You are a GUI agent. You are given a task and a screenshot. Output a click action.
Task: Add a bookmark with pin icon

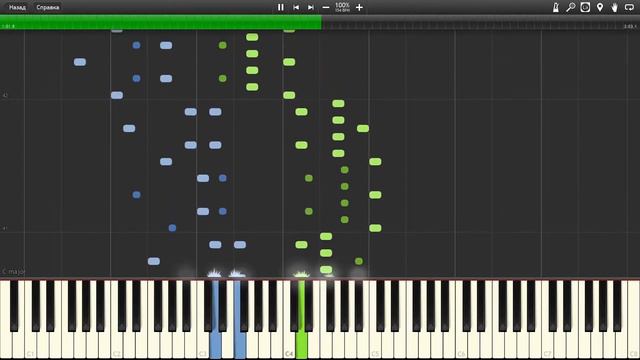point(600,7)
